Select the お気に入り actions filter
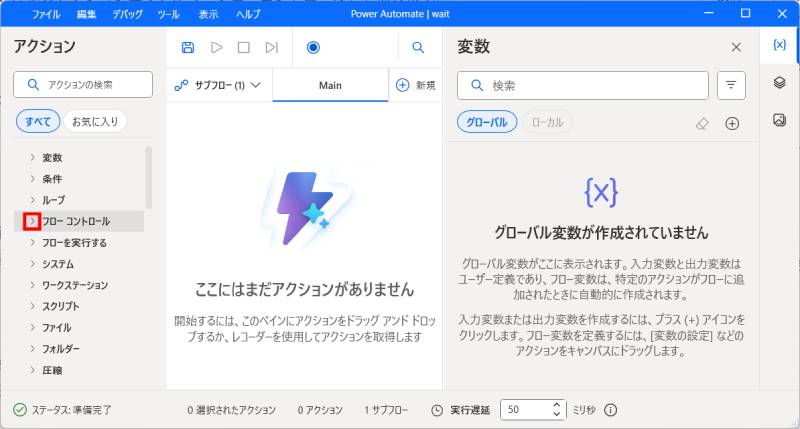Viewport: 800px width, 429px height. [x=94, y=122]
